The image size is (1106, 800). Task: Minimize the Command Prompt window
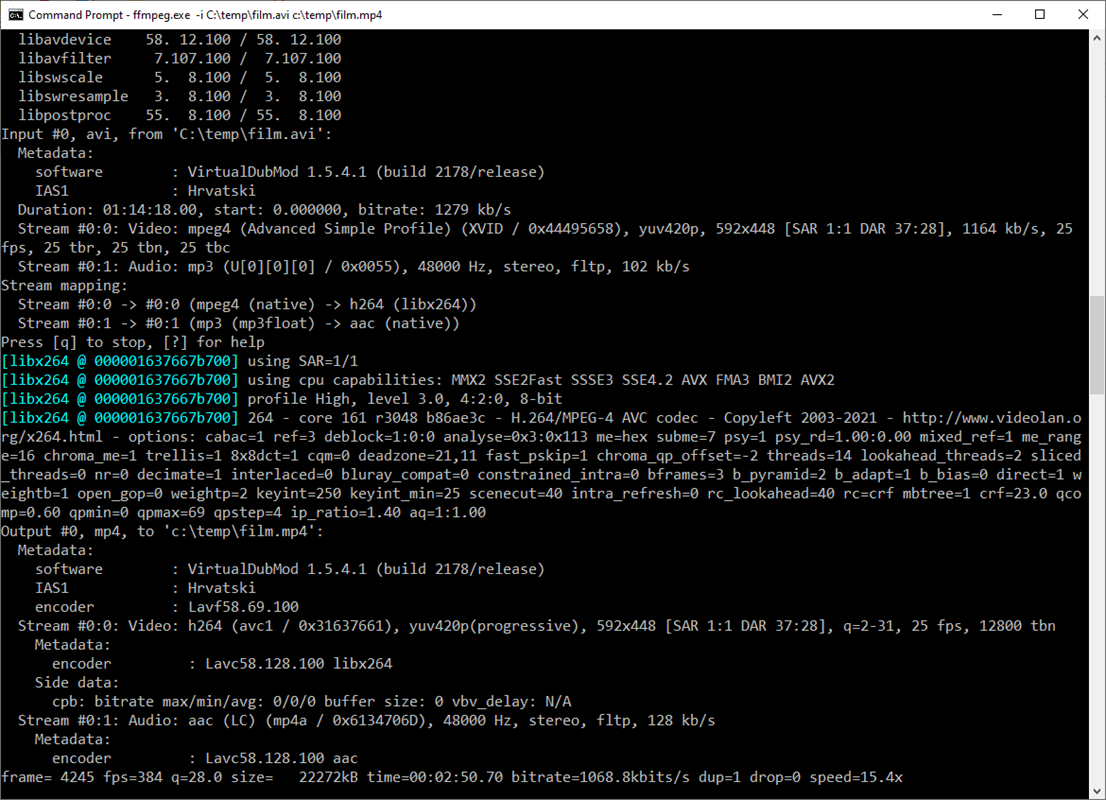997,15
